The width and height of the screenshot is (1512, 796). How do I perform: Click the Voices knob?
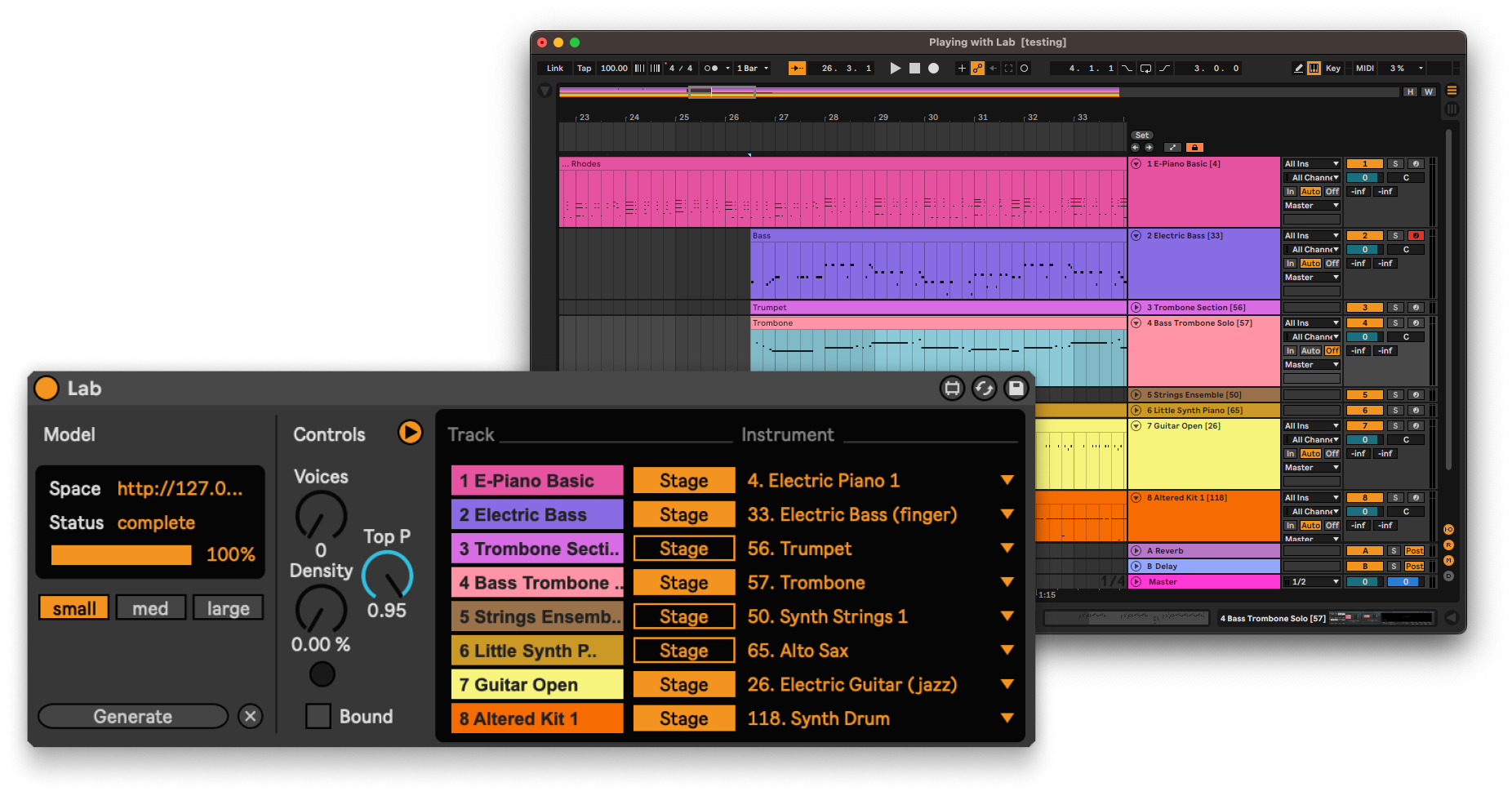[x=321, y=515]
